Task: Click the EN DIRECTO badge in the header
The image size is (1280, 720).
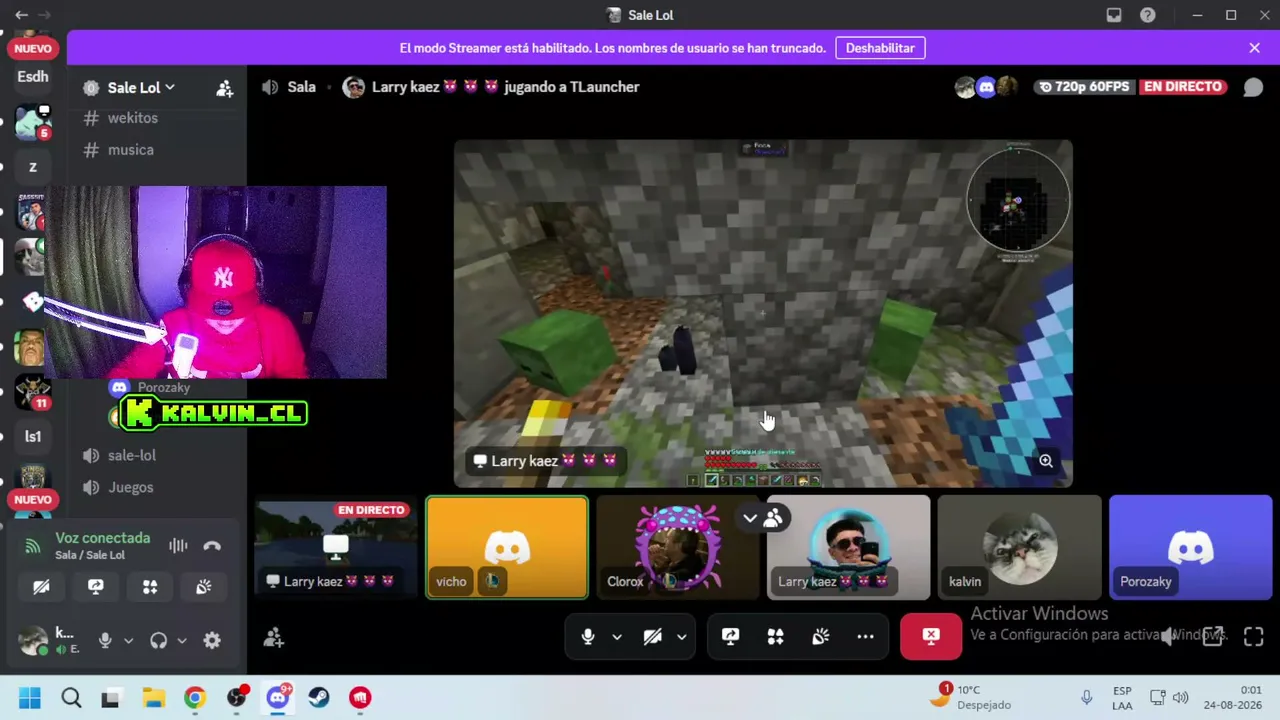Action: [1183, 87]
